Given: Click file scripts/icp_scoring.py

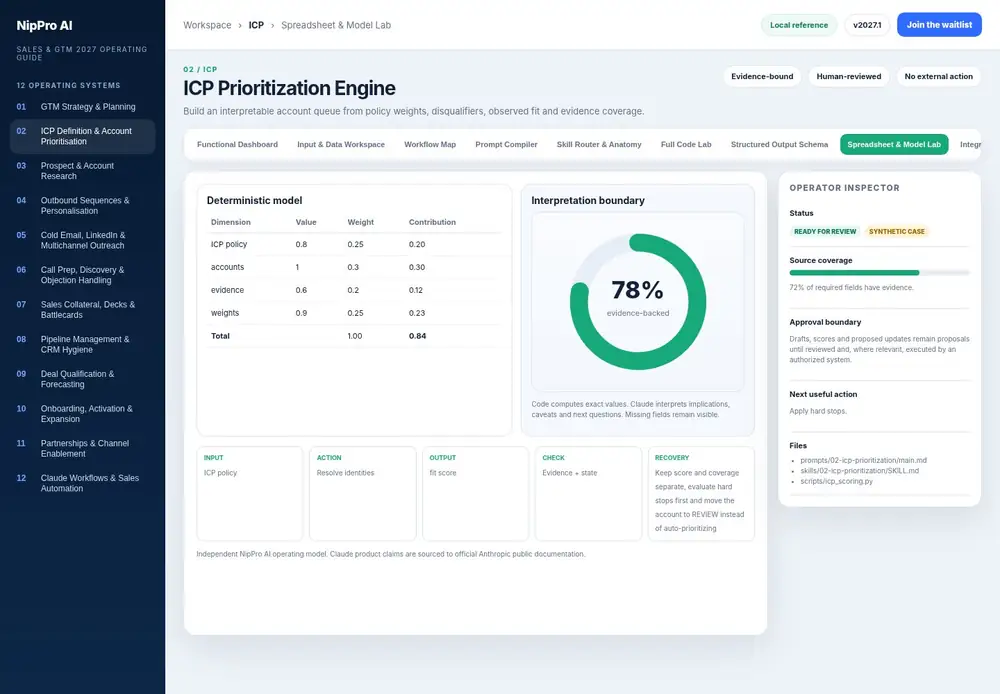Looking at the screenshot, I should click(836, 481).
